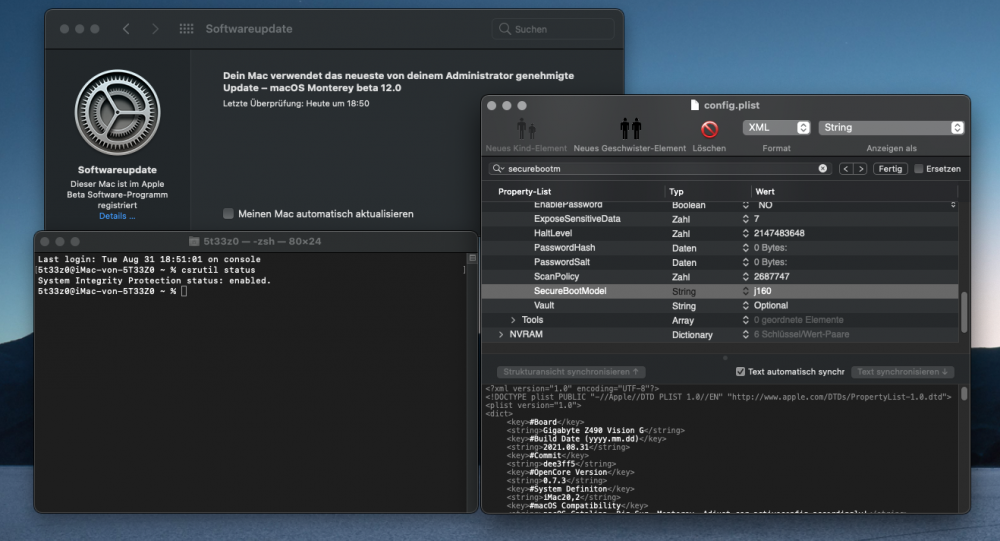1000x541 pixels.
Task: Enable the Ersetzen checkbox
Action: tap(918, 169)
